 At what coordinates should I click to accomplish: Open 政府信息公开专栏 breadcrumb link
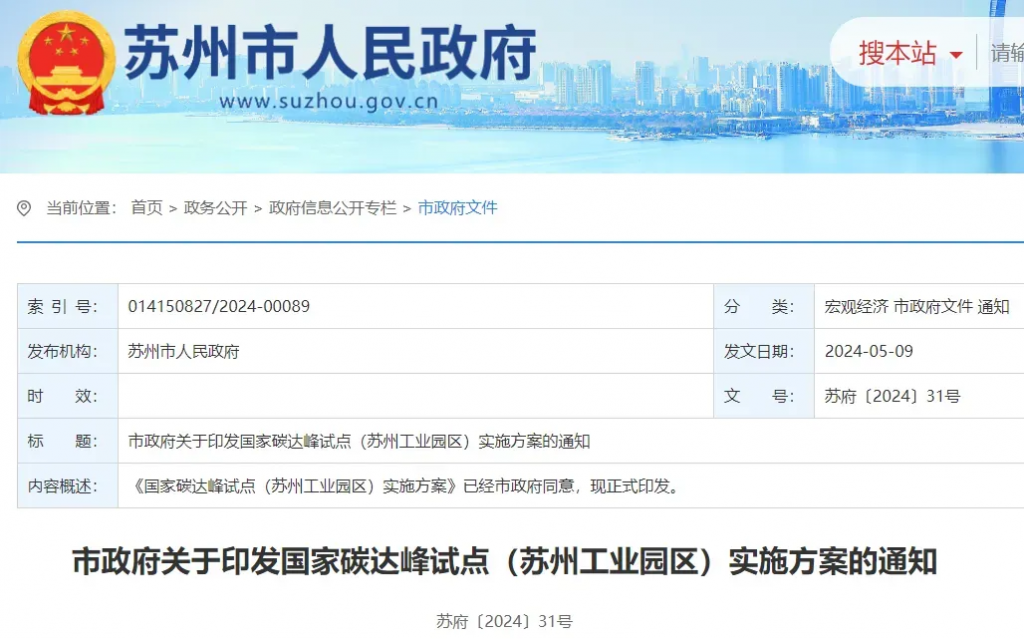(x=332, y=208)
